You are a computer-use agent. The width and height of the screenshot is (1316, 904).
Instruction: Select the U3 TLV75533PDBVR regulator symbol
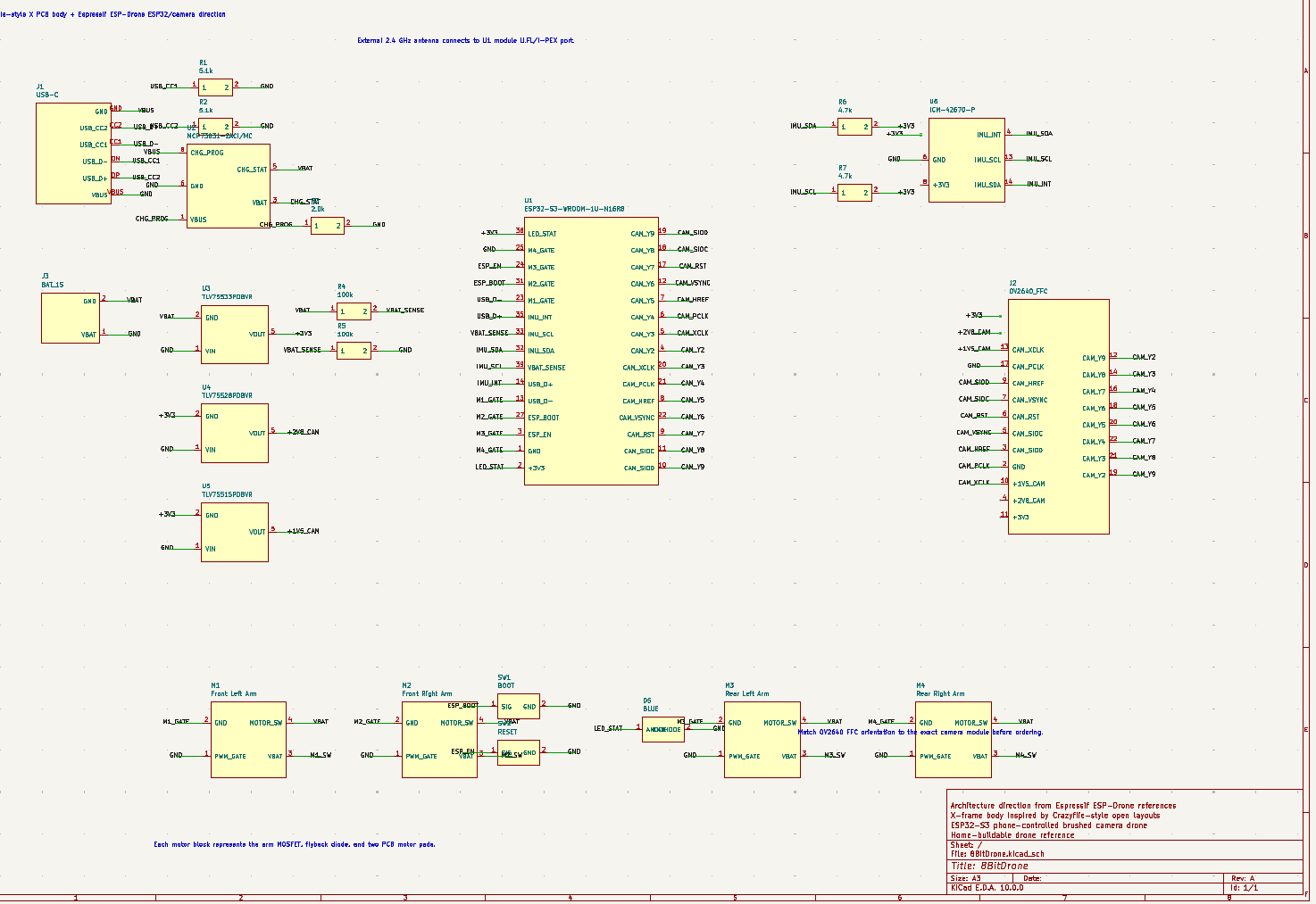234,332
